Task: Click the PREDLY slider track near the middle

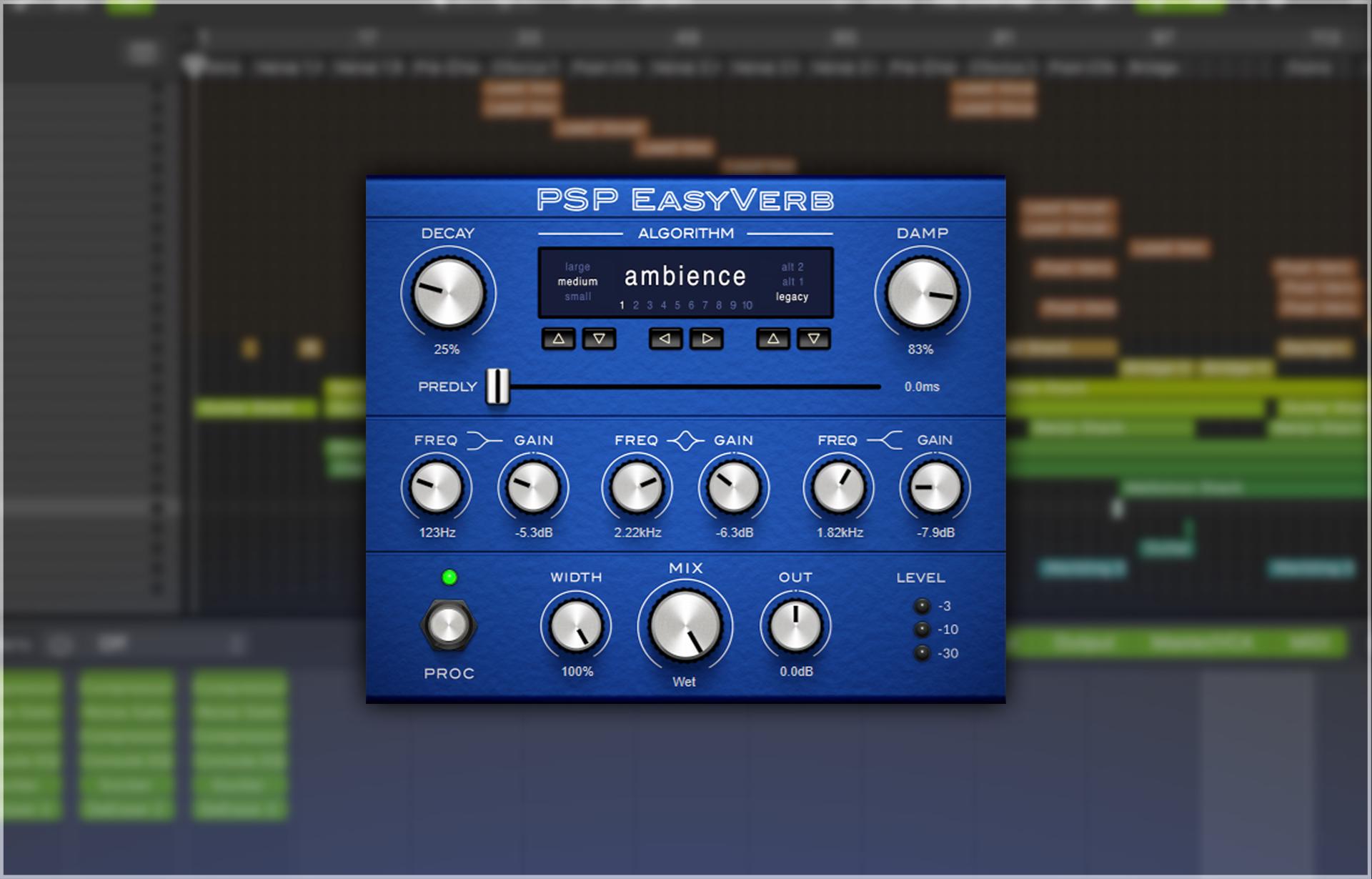Action: (x=686, y=387)
